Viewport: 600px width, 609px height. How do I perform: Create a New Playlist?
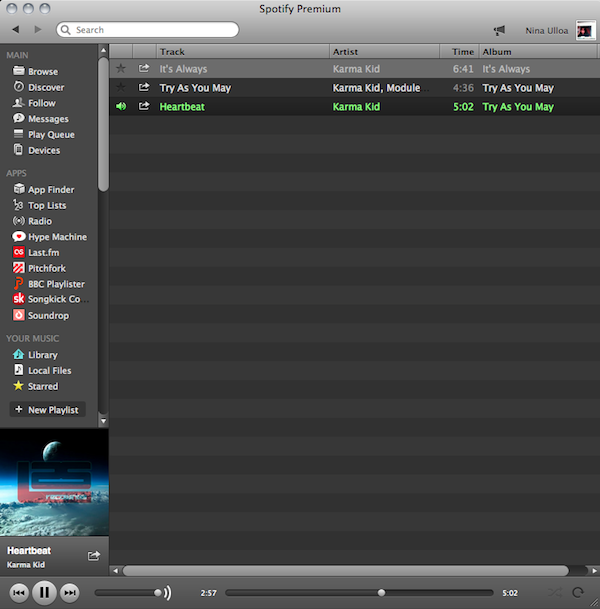tap(47, 409)
